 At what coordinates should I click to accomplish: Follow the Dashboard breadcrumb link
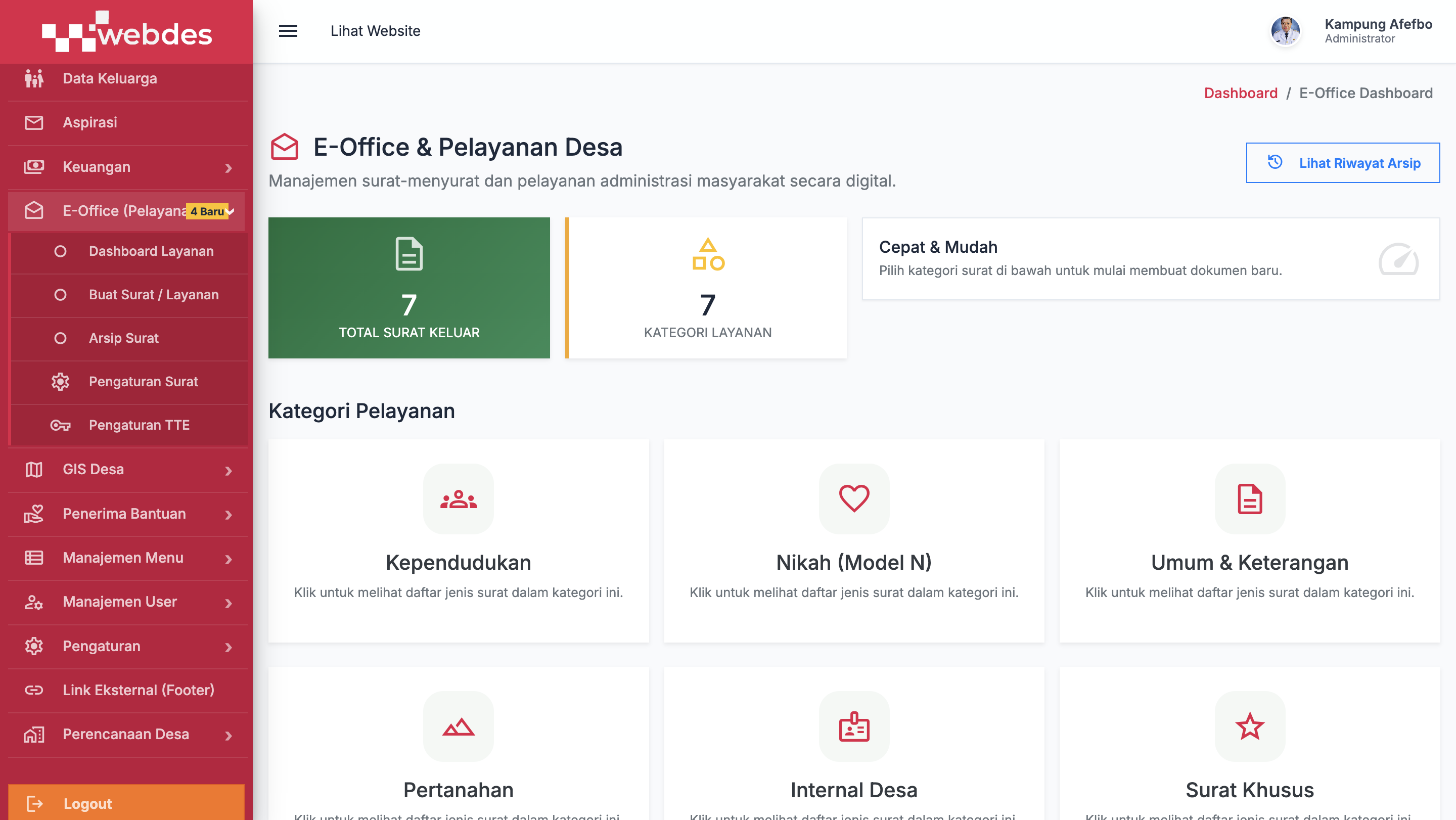pyautogui.click(x=1241, y=93)
